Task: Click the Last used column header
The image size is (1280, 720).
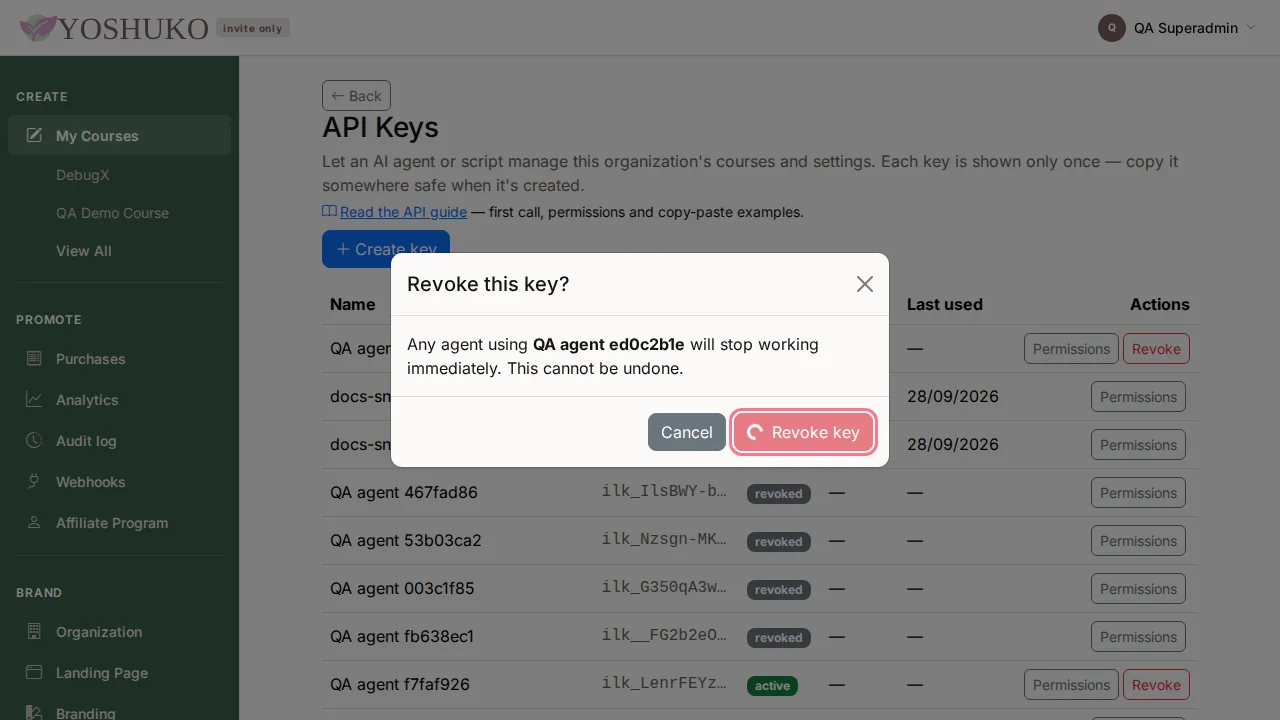Action: coord(945,304)
